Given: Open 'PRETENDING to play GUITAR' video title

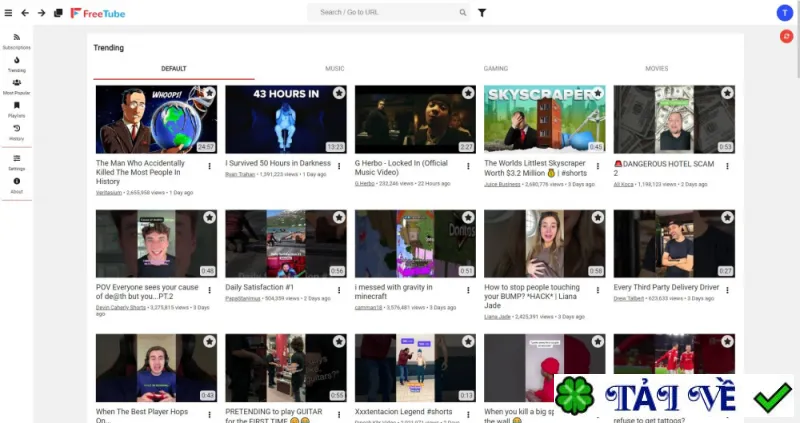Looking at the screenshot, I should point(274,415).
